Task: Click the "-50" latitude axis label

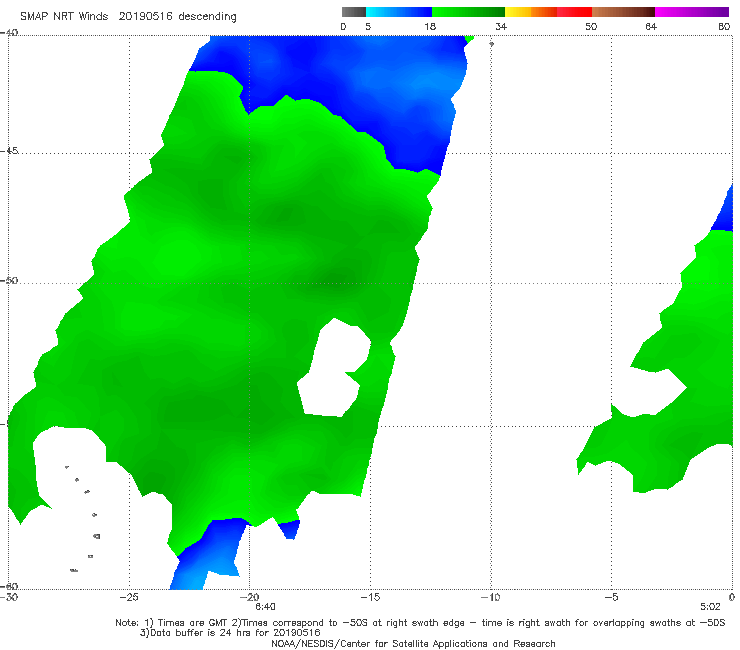Action: (x=9, y=280)
